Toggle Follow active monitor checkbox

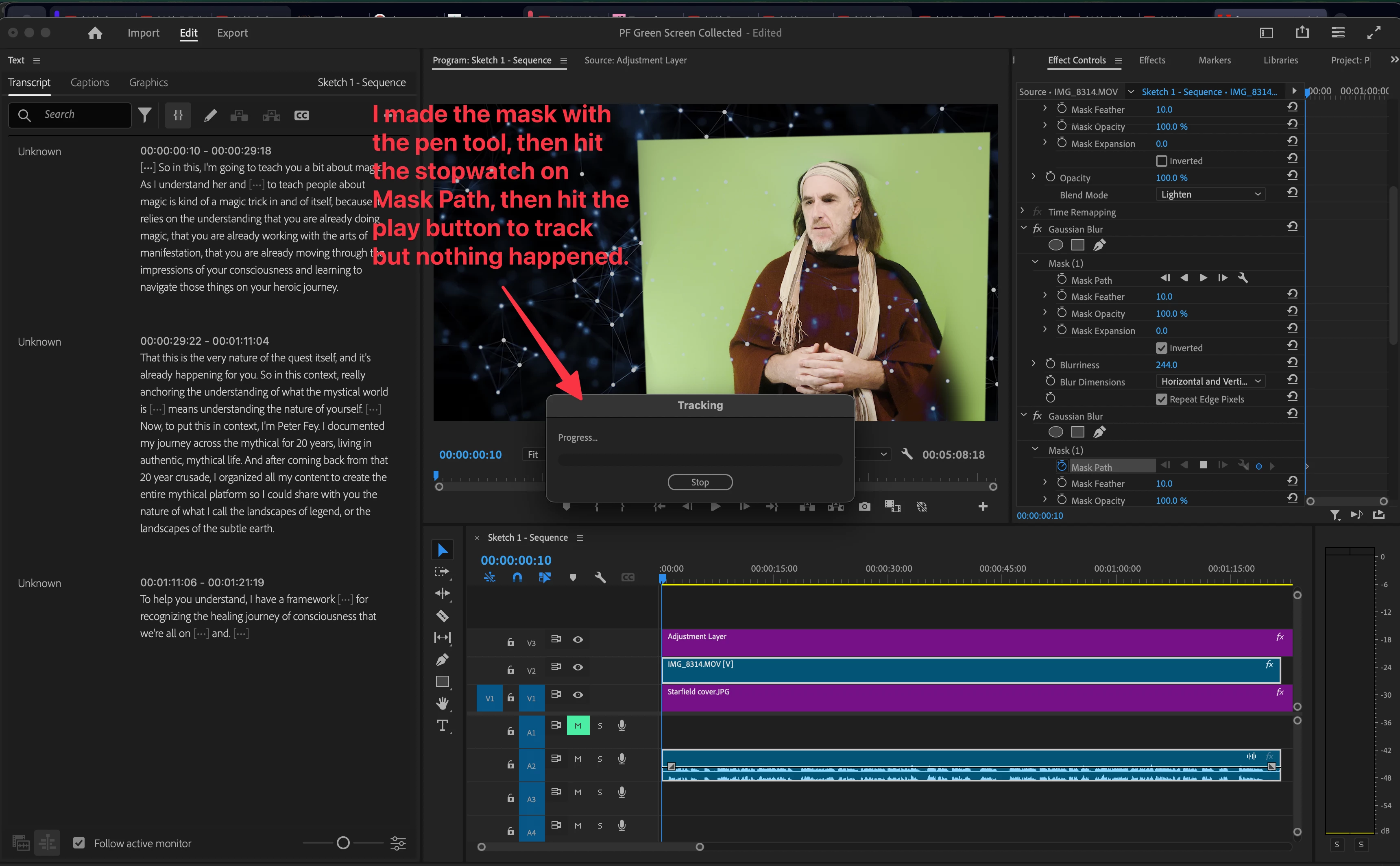(x=79, y=843)
